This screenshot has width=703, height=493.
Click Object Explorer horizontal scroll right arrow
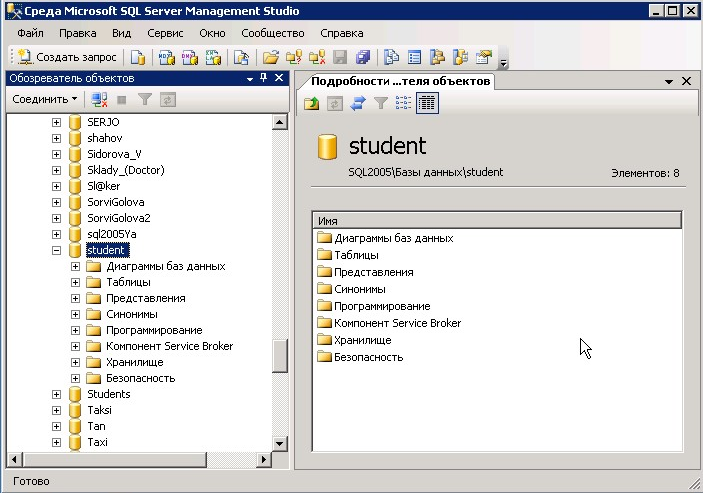pos(264,459)
